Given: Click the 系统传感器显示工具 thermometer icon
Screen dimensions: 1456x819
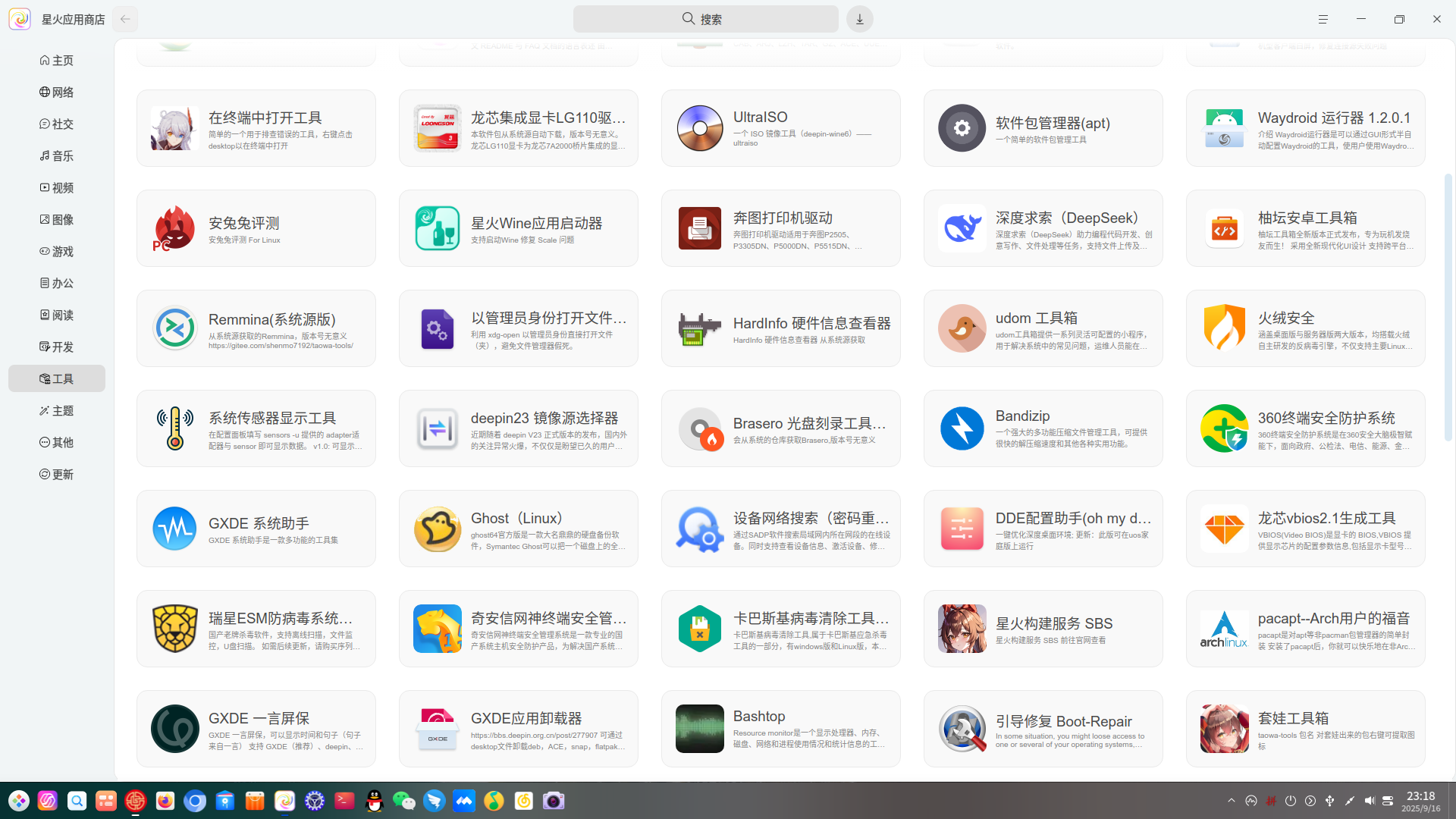Looking at the screenshot, I should click(174, 428).
